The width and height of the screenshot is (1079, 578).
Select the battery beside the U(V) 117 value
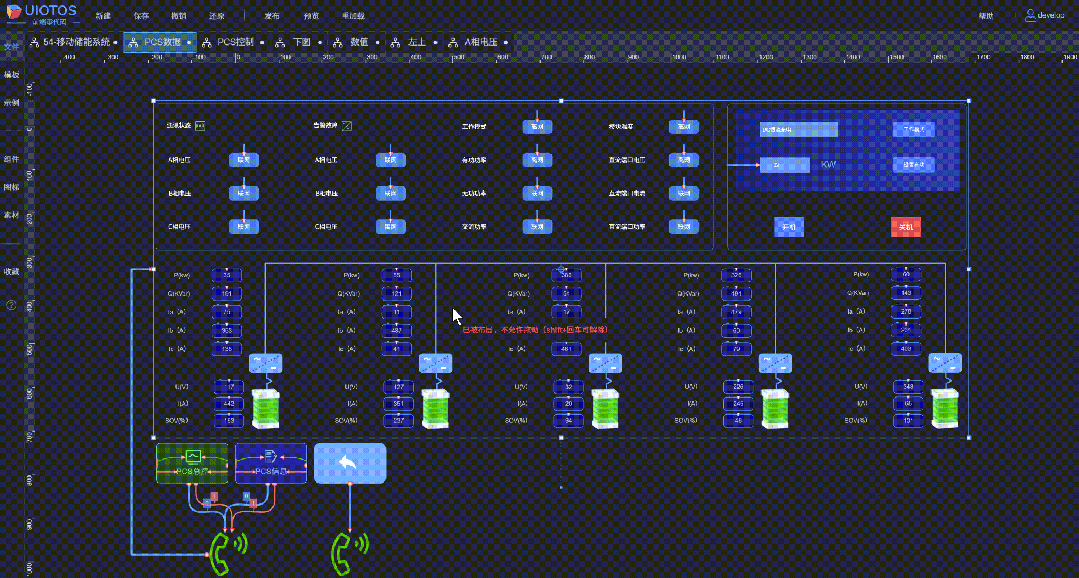[x=266, y=408]
